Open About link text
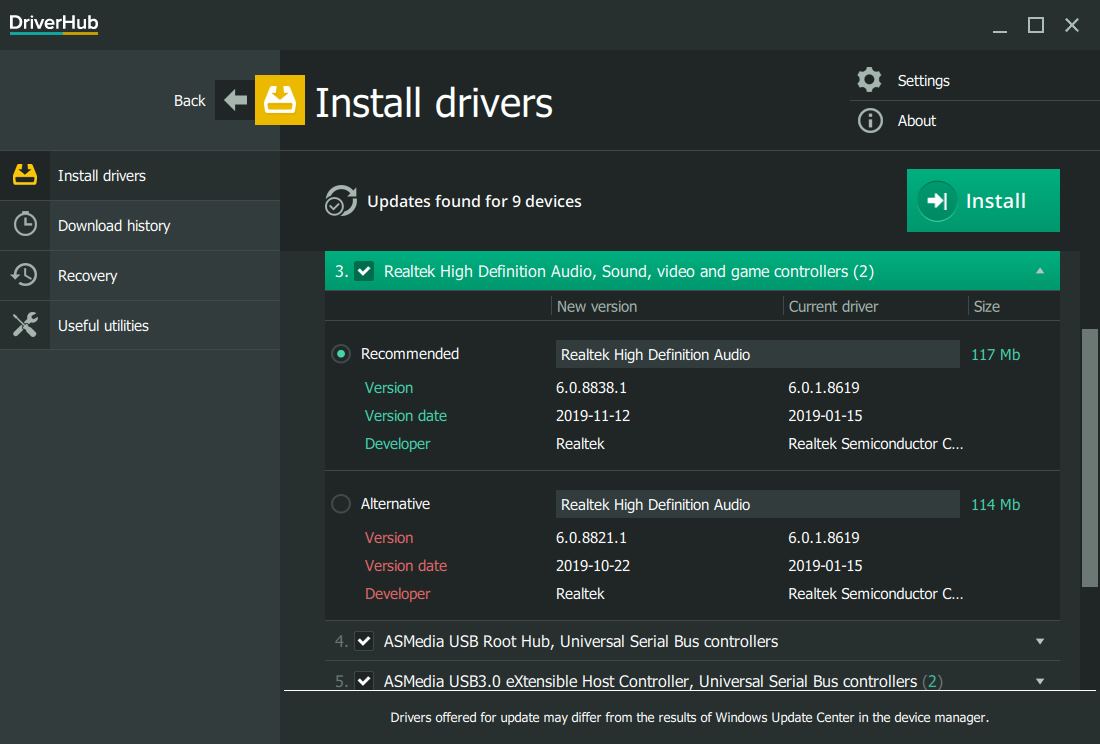 (916, 121)
